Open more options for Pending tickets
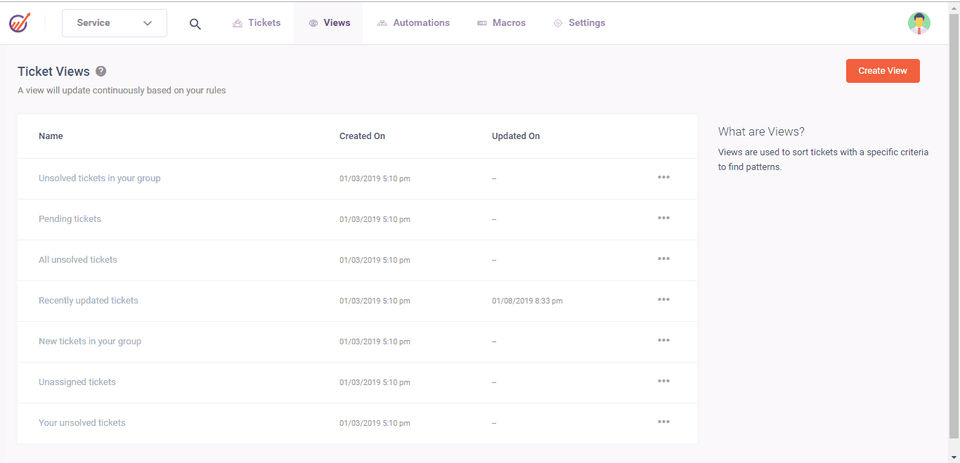 (x=663, y=218)
